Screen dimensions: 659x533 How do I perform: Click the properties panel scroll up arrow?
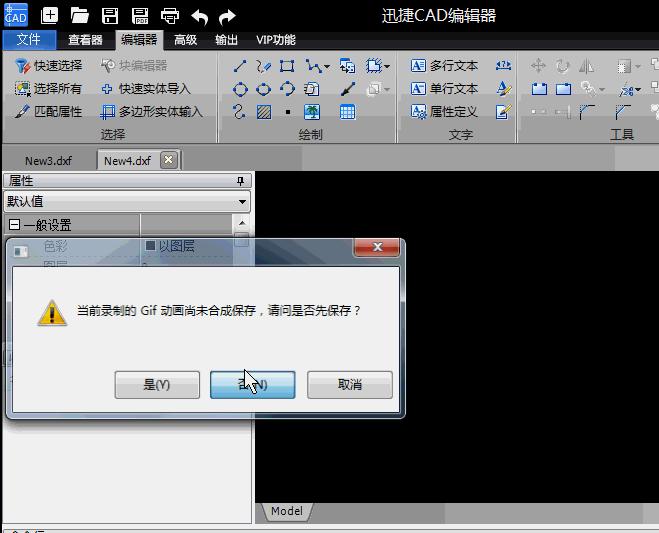coord(242,222)
